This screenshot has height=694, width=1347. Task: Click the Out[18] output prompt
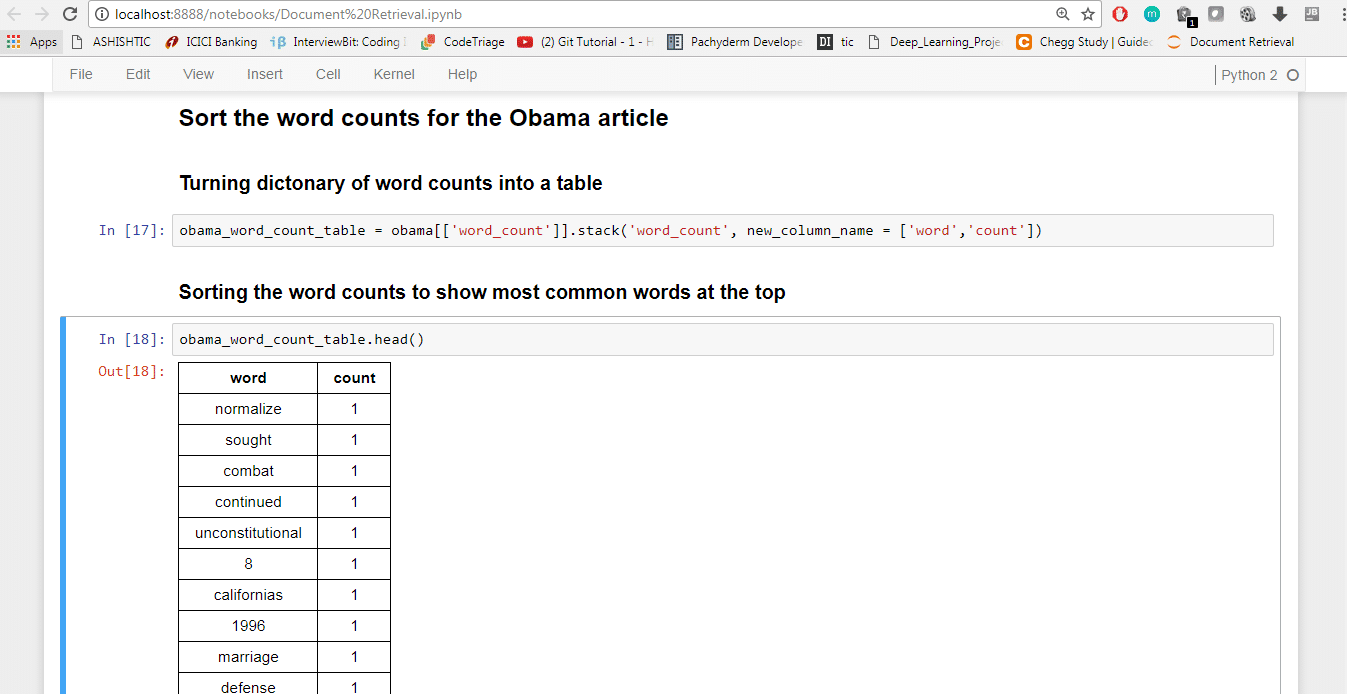tap(132, 371)
